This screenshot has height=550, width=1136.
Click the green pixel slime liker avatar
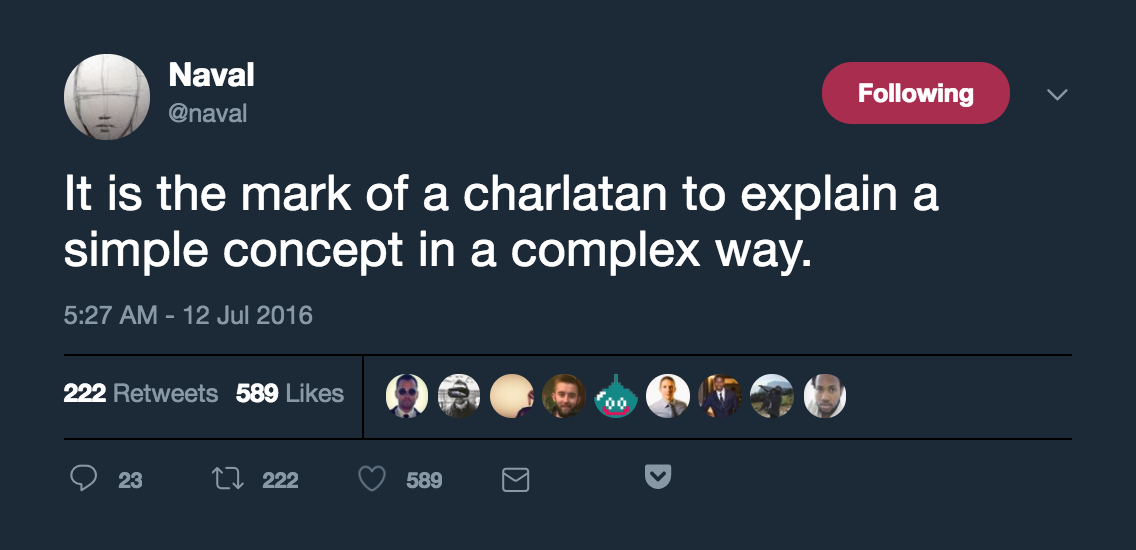click(x=615, y=396)
